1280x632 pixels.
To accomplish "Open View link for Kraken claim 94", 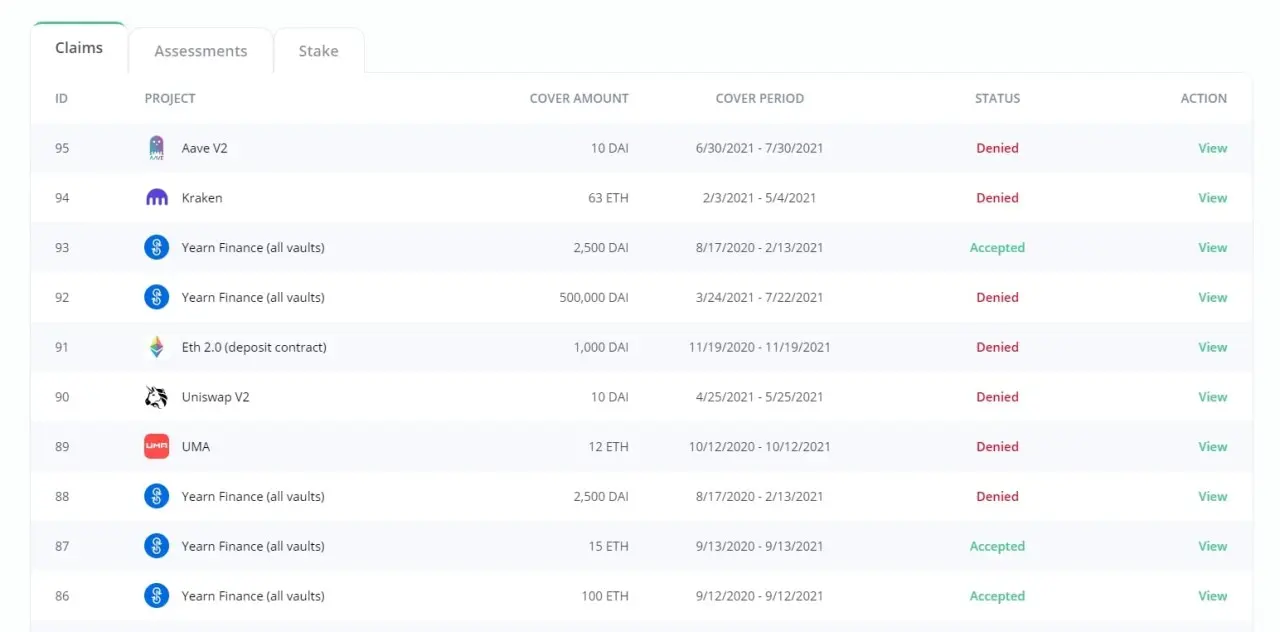I will [x=1212, y=198].
